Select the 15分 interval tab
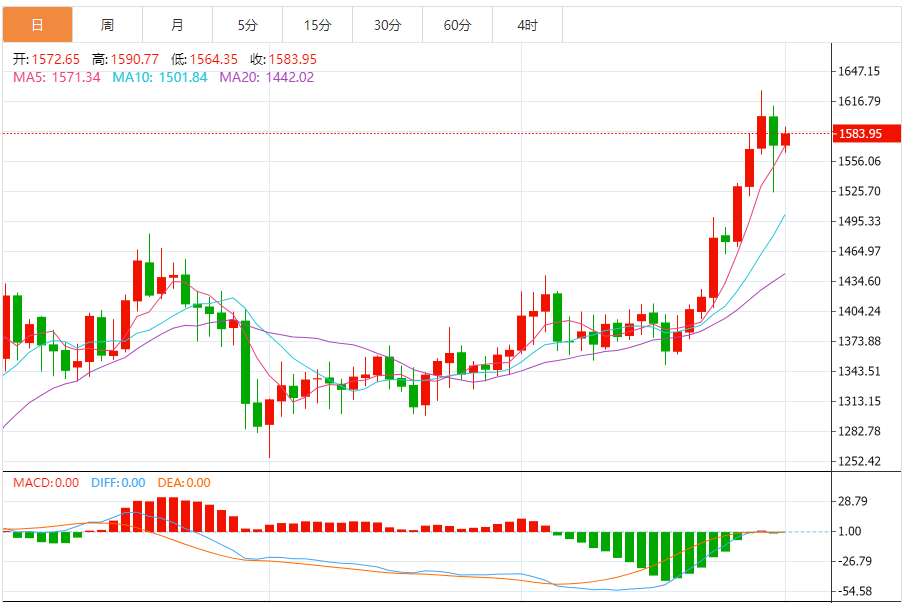 (x=317, y=25)
